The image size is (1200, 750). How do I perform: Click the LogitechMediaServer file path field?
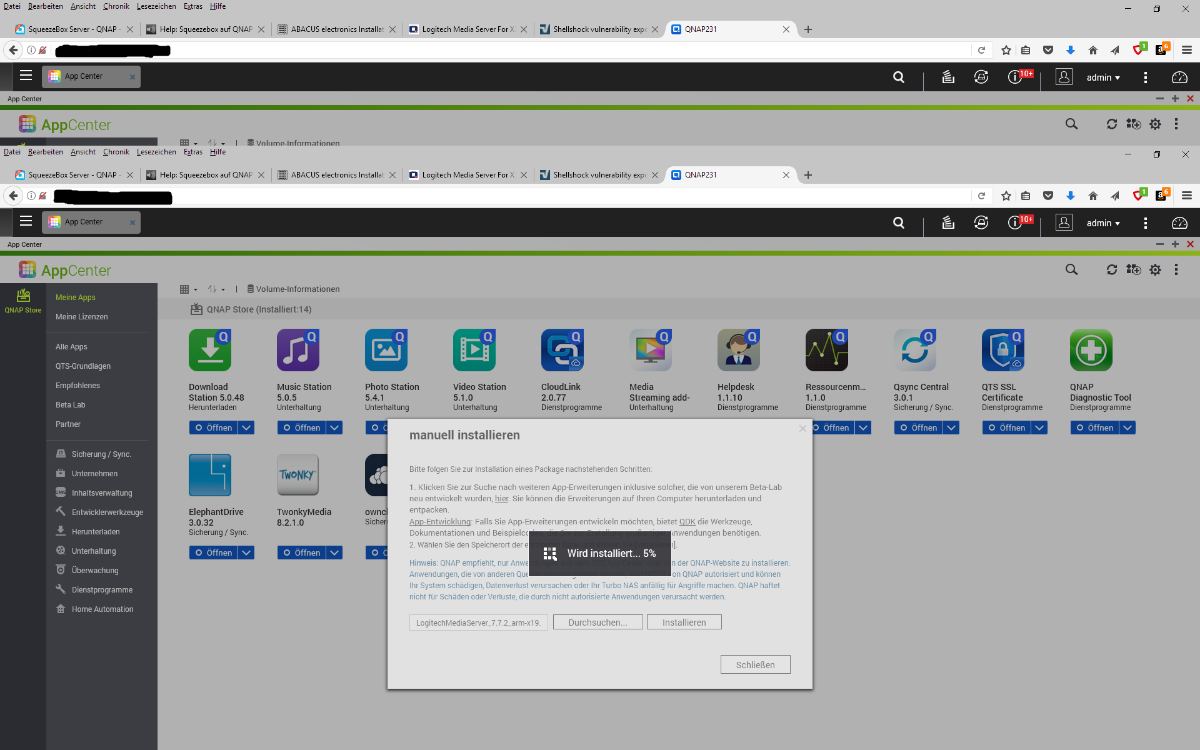click(477, 622)
